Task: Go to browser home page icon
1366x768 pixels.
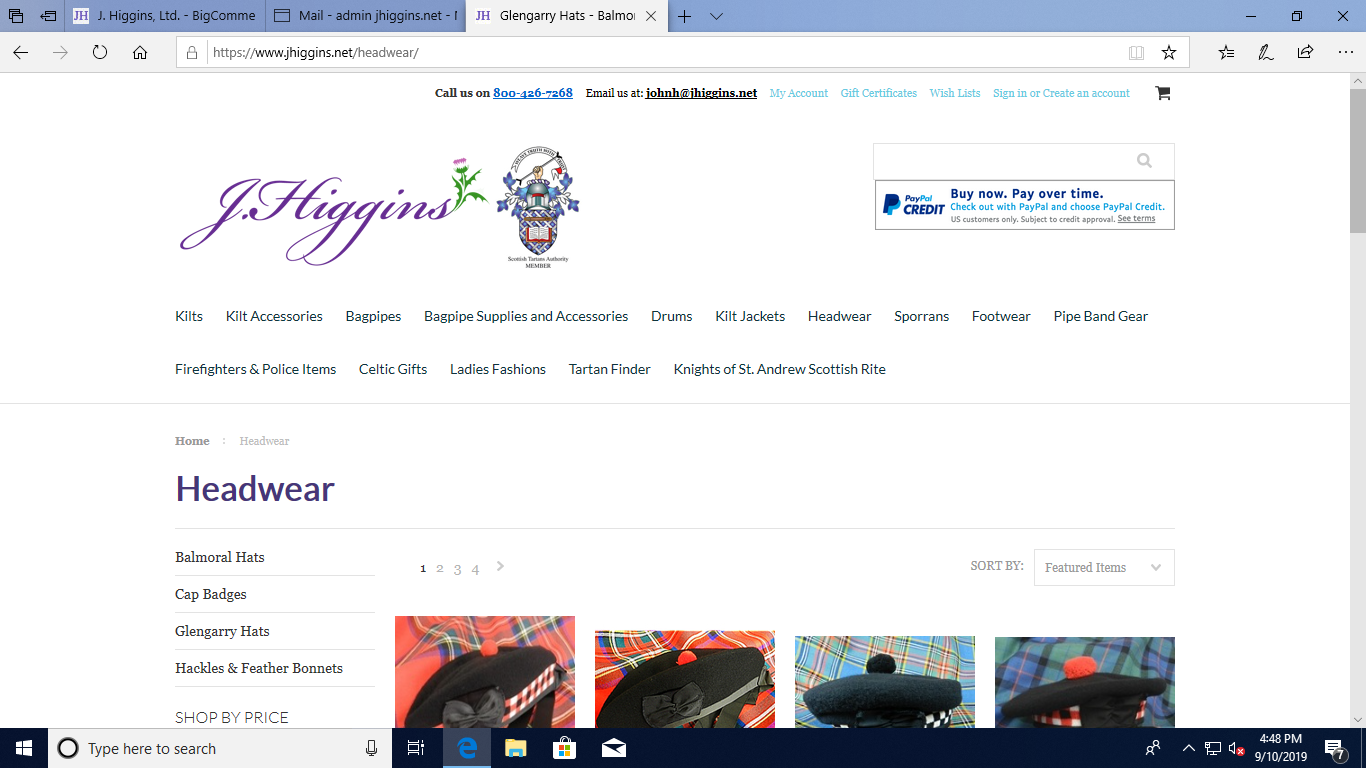Action: (x=140, y=53)
